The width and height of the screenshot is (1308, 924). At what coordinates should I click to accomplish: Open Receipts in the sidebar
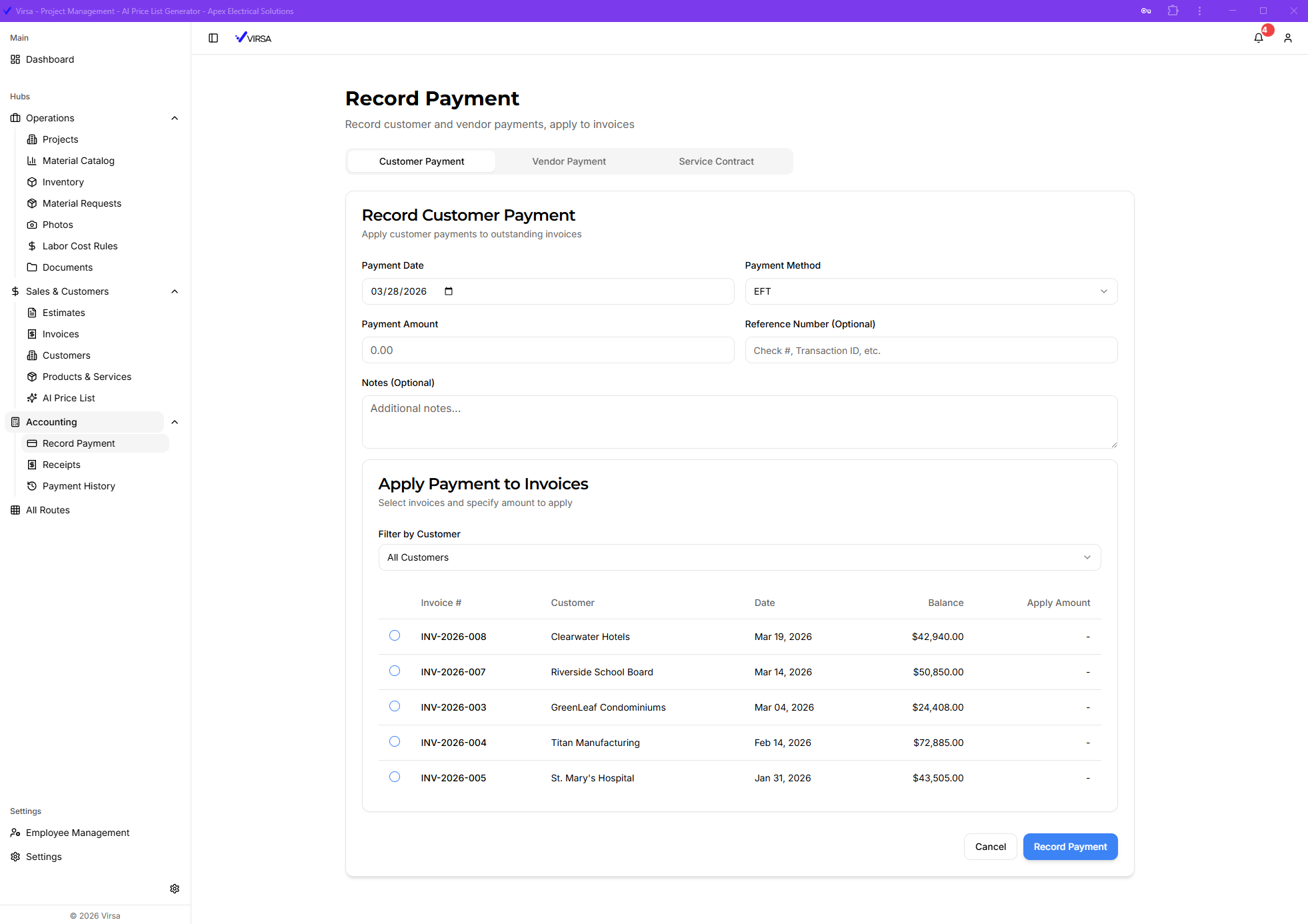61,465
